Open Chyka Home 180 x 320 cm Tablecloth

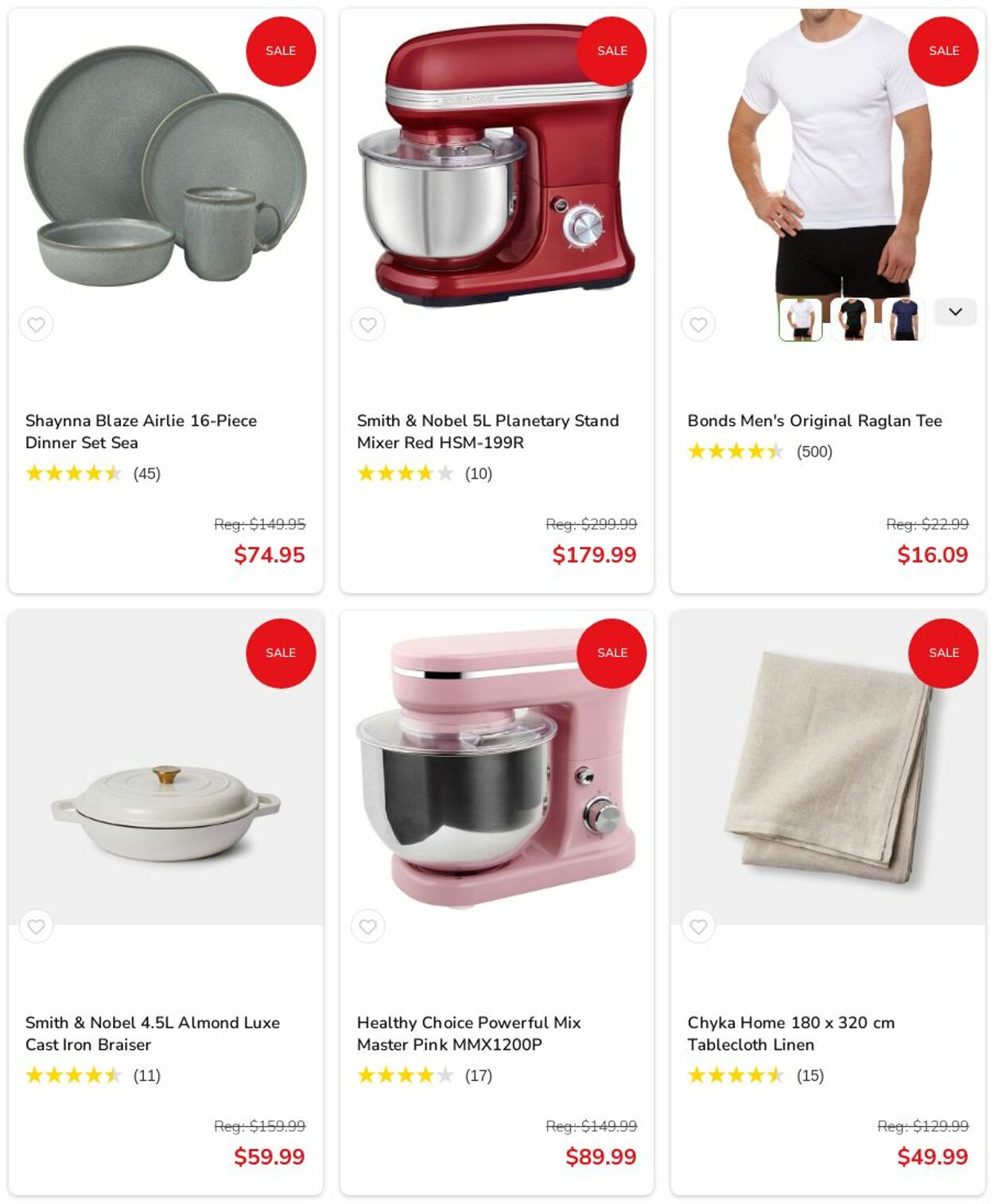click(x=790, y=1034)
